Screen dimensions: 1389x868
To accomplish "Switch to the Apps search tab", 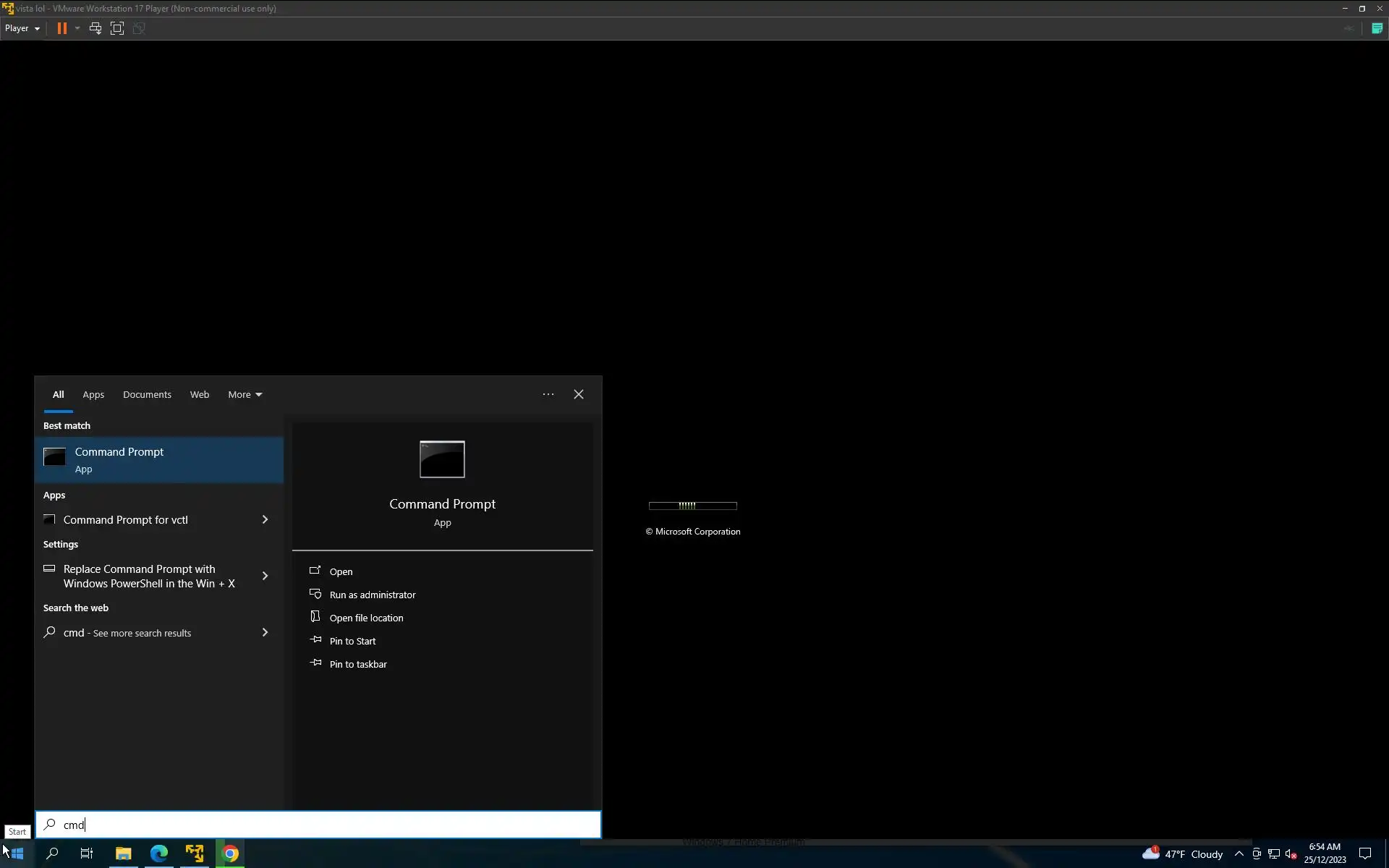I will 93,394.
